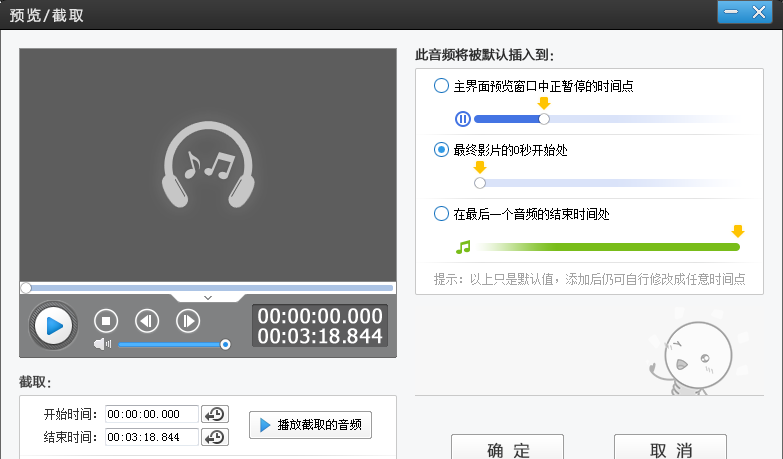
Task: Close the 预览/截取 dialog
Action: click(x=759, y=12)
